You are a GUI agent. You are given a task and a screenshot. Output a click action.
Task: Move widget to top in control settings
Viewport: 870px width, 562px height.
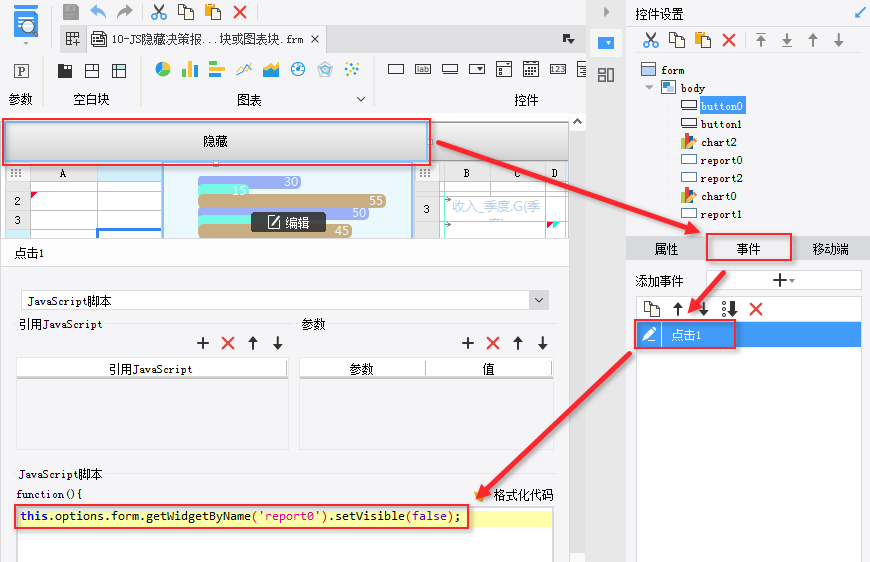(761, 40)
